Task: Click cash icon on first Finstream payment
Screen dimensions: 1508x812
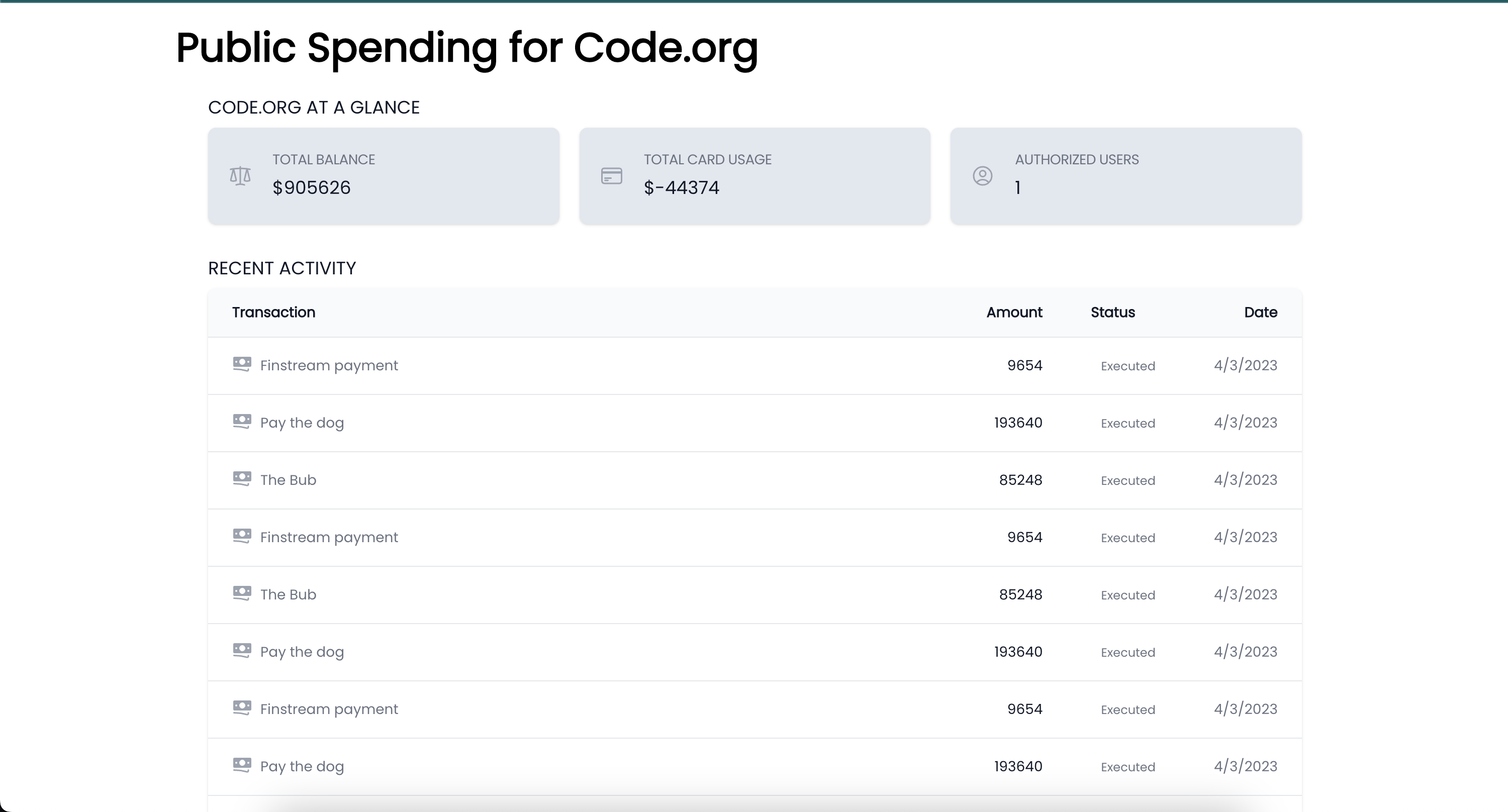Action: (x=242, y=364)
